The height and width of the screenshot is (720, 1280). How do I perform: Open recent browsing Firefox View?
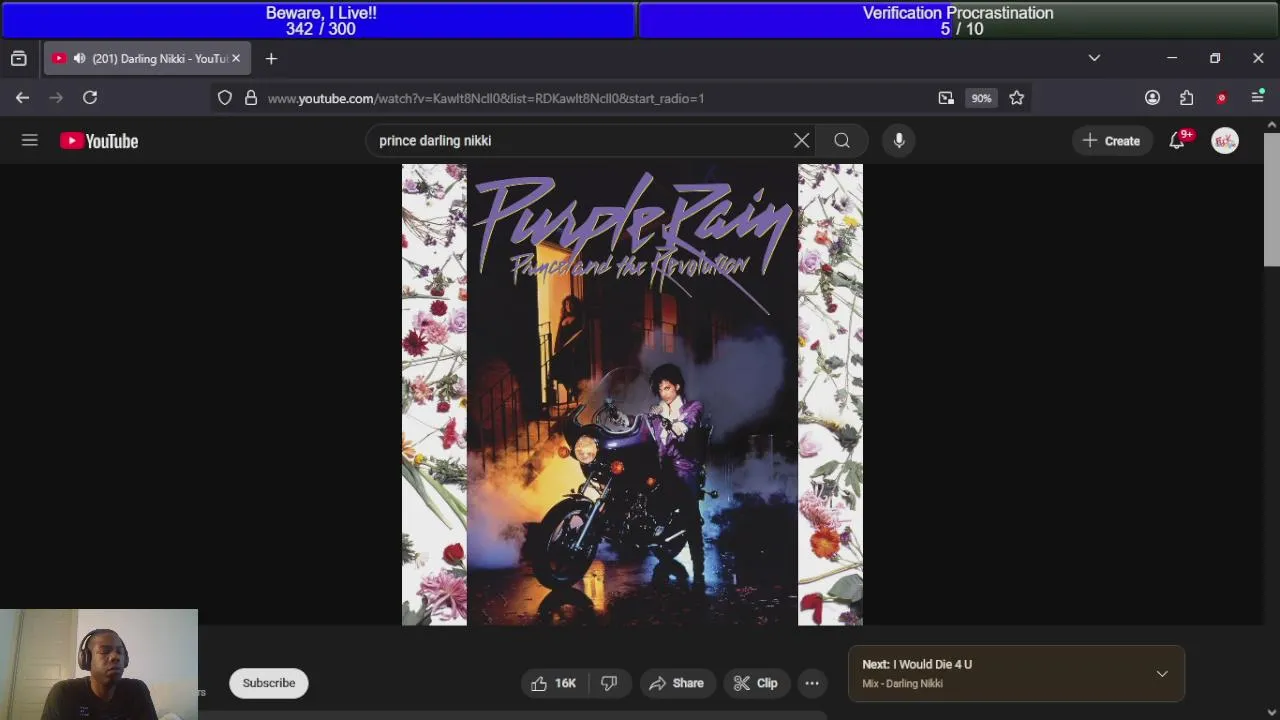(18, 59)
